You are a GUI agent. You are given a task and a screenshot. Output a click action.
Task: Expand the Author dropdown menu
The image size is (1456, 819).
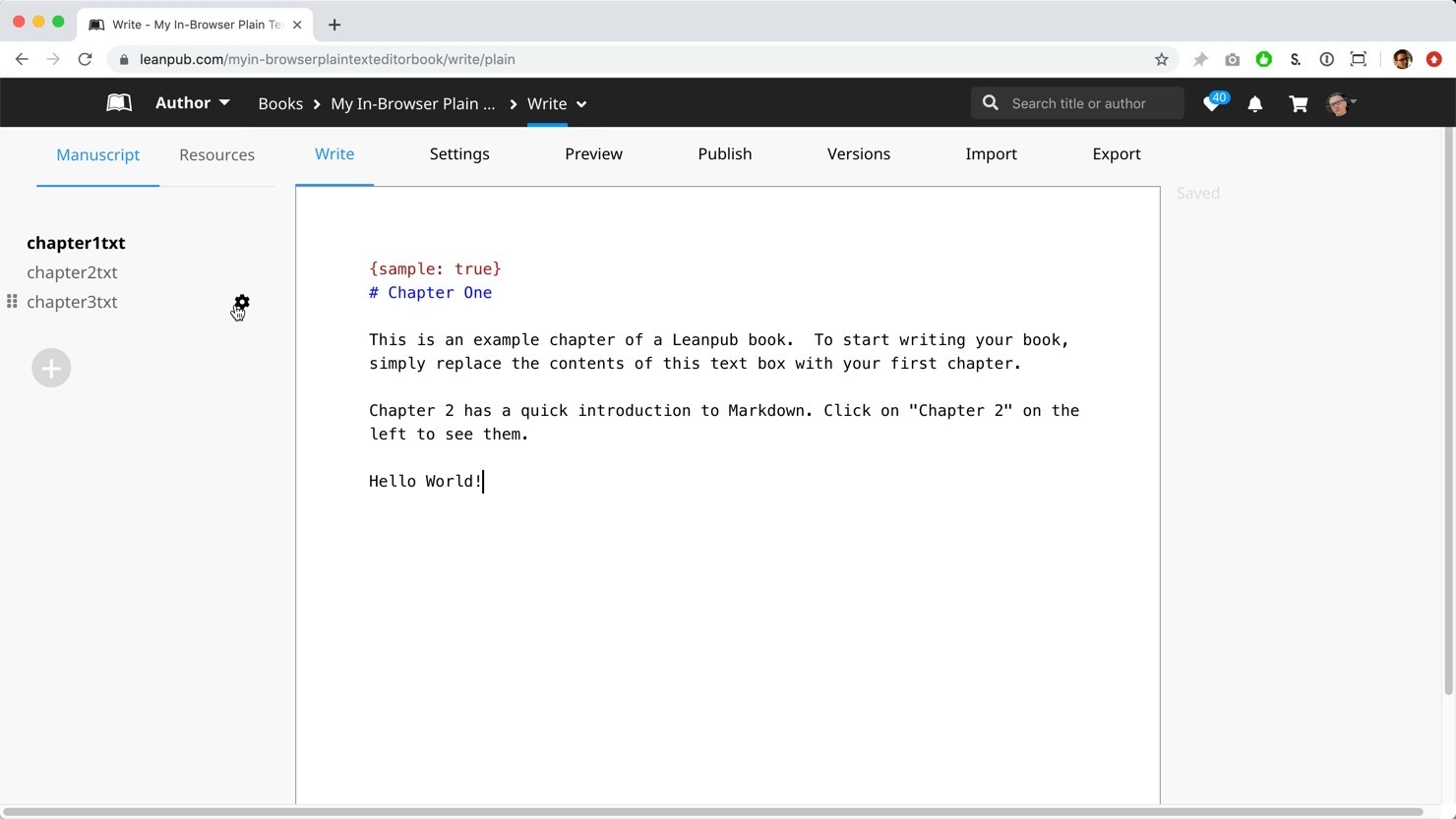point(193,103)
